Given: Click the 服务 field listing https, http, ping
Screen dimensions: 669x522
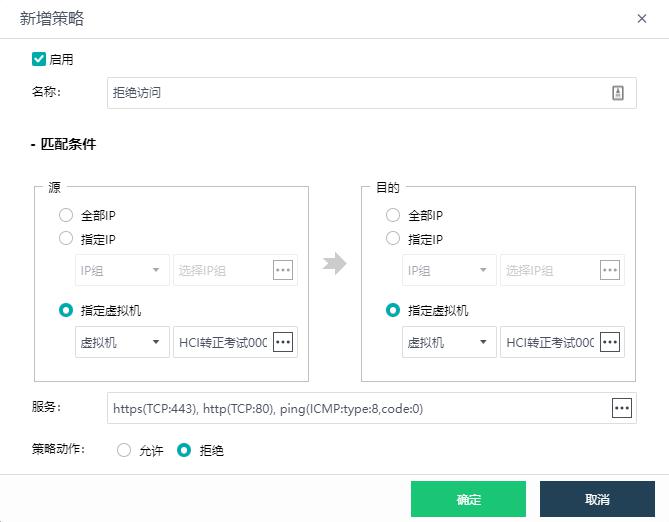Looking at the screenshot, I should click(355, 408).
